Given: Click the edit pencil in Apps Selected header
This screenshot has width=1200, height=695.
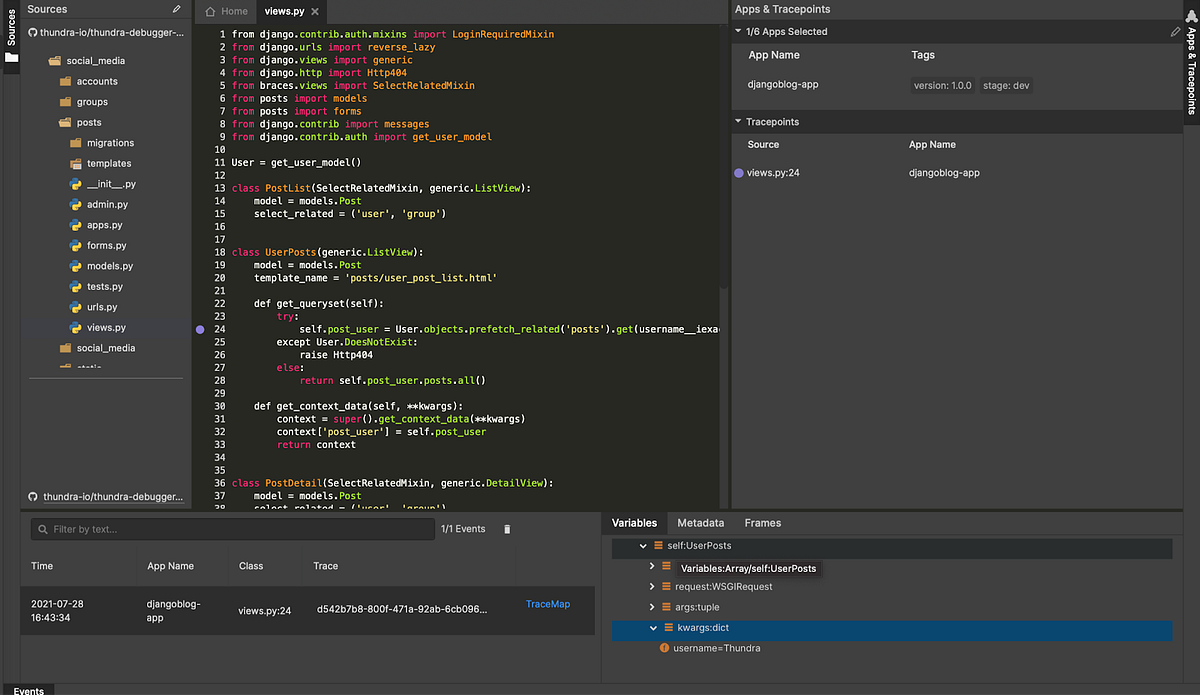Looking at the screenshot, I should (x=1176, y=32).
